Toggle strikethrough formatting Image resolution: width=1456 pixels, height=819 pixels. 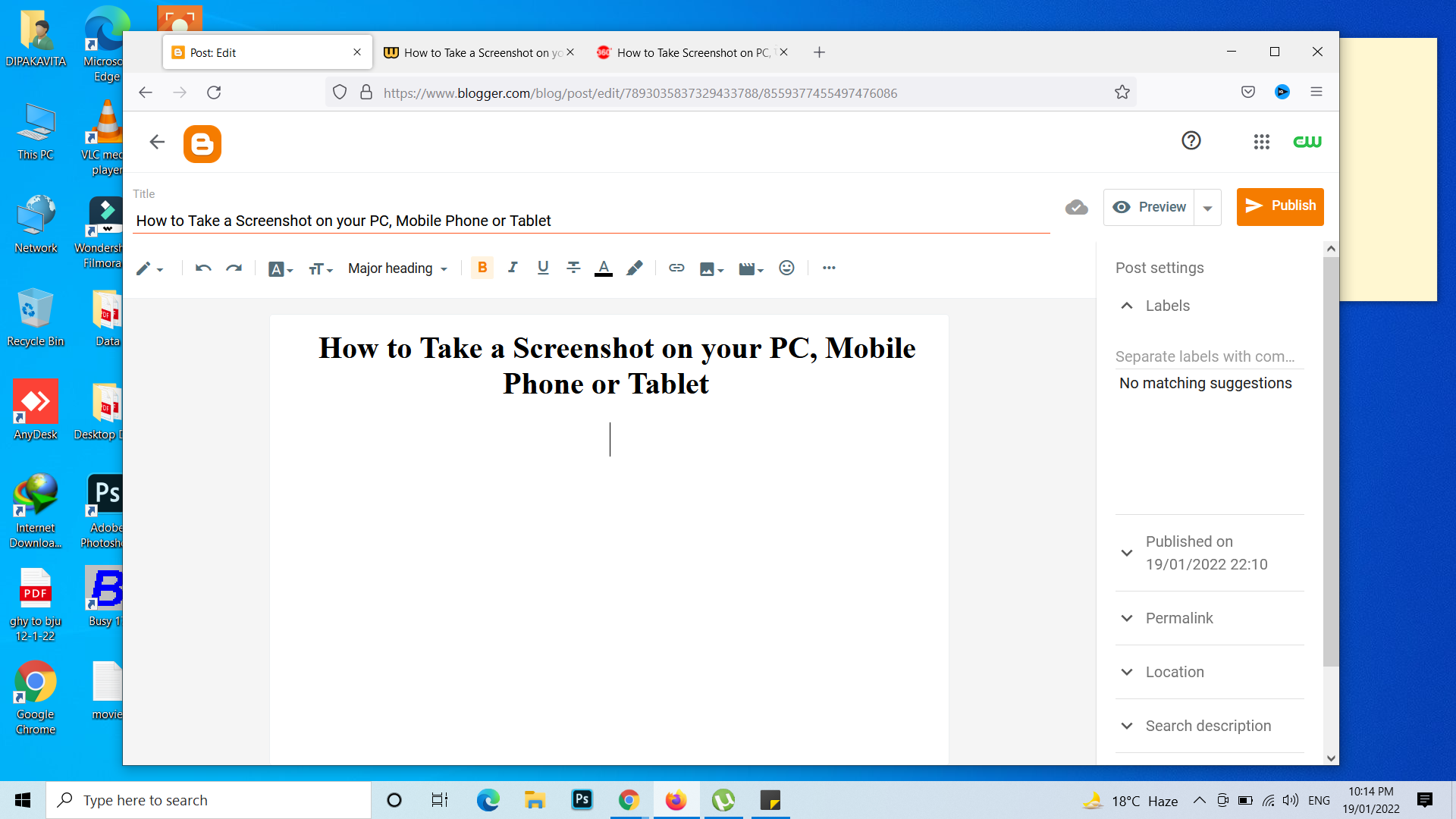click(573, 268)
